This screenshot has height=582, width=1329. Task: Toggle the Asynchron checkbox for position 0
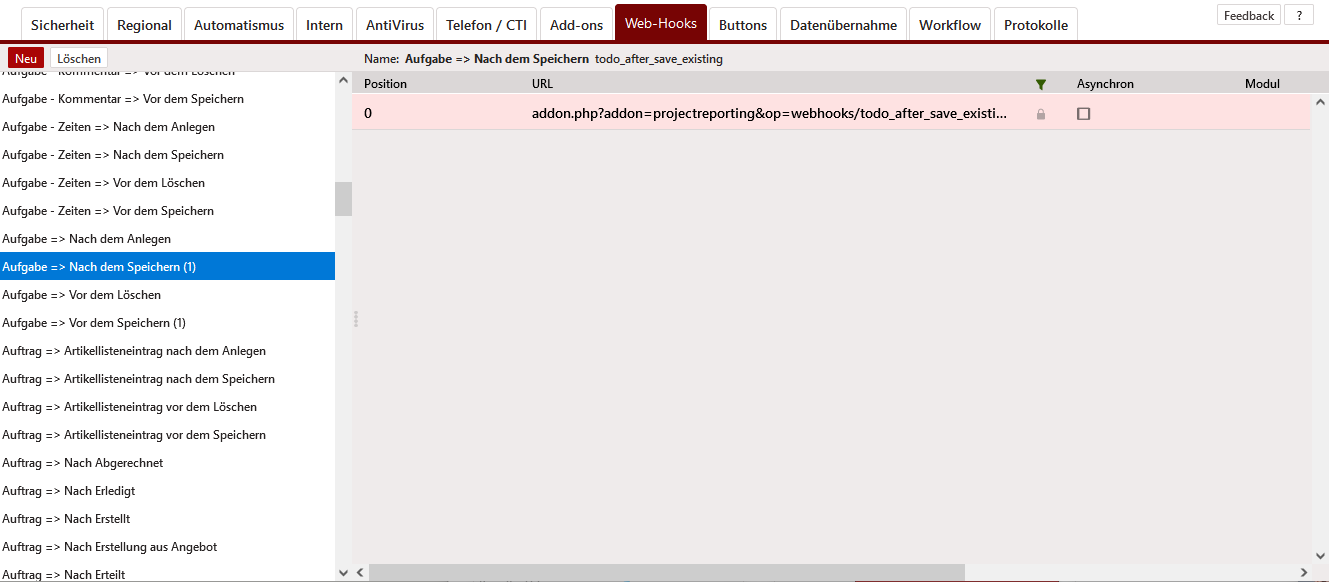1083,114
